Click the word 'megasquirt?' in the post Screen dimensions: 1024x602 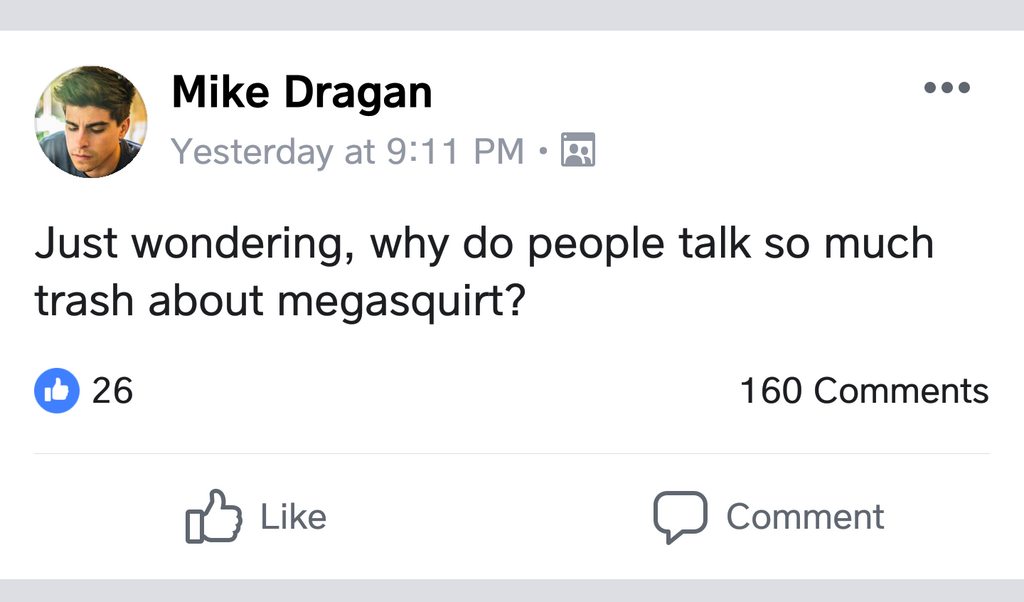[x=401, y=303]
